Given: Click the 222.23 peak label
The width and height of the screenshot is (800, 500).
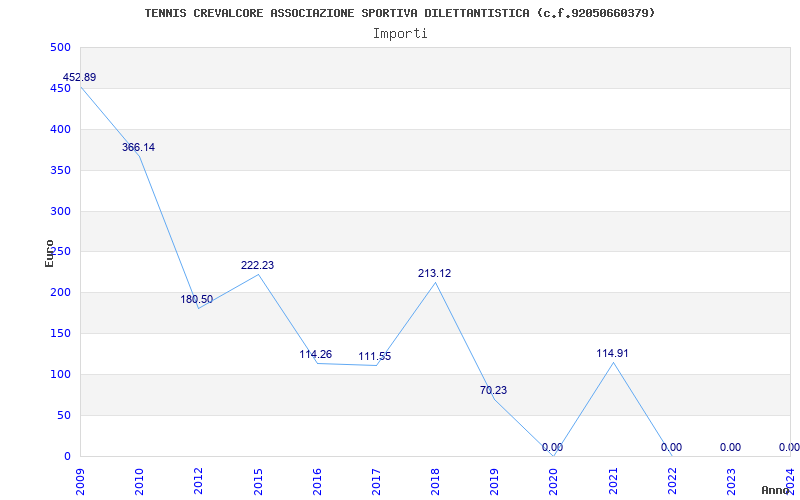Looking at the screenshot, I should pos(257,265).
